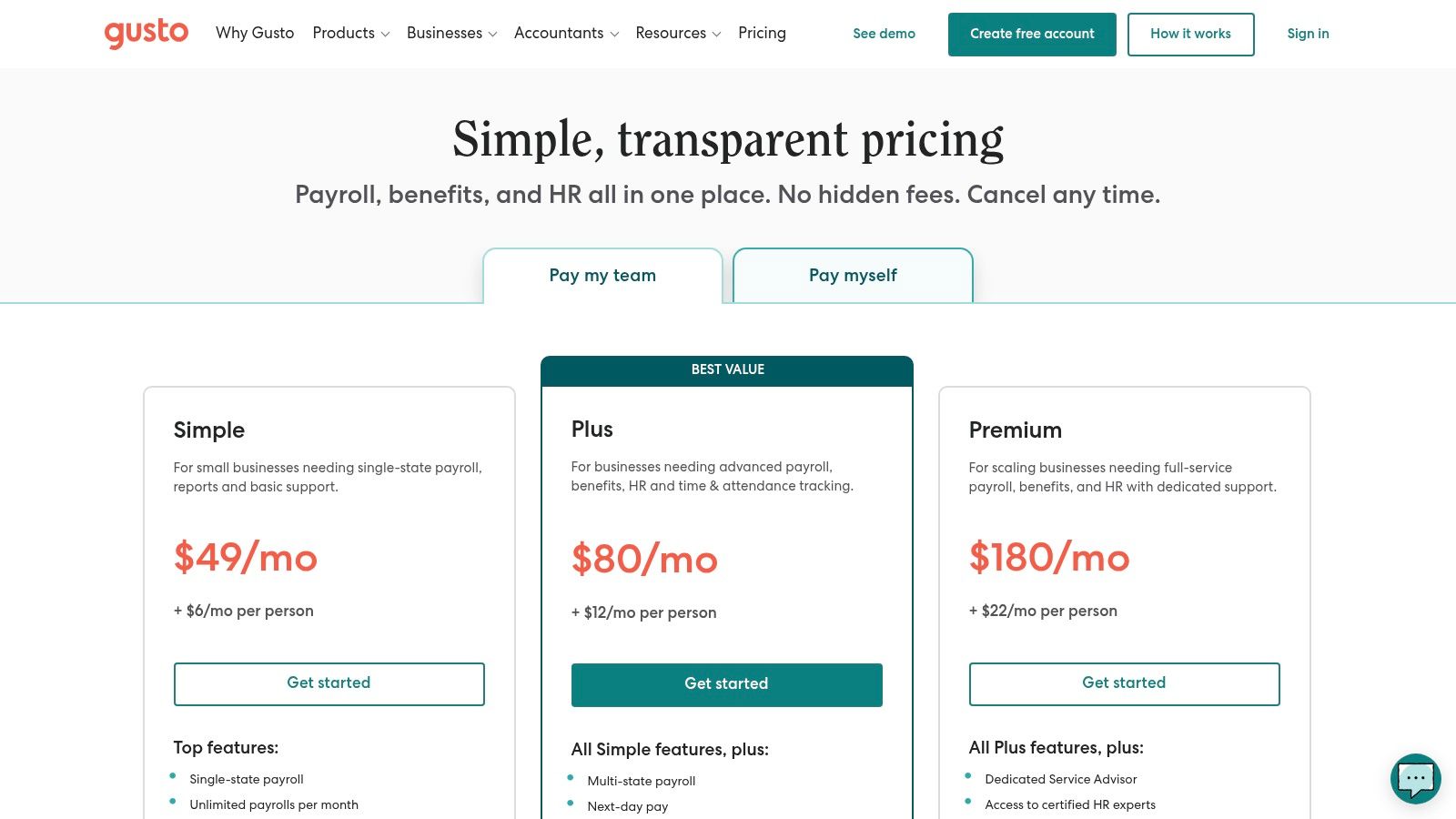Click the BEST VALUE banner on Plus
The height and width of the screenshot is (819, 1456).
(726, 369)
